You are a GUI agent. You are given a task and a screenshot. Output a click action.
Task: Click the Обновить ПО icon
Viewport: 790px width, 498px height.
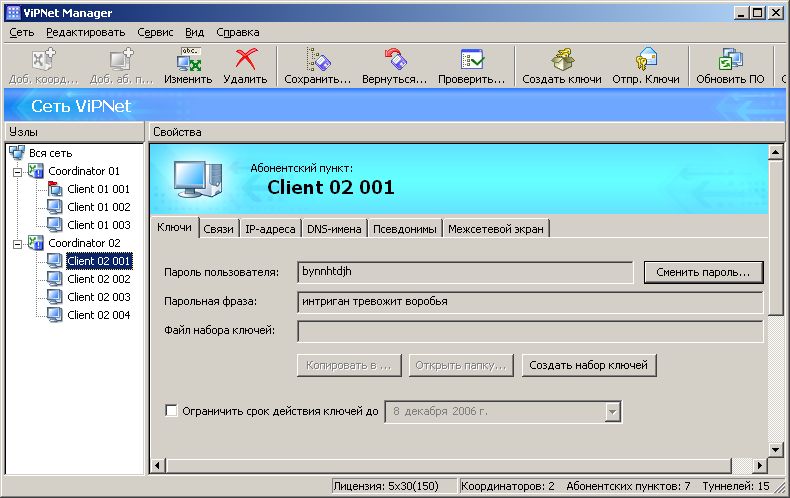(731, 59)
